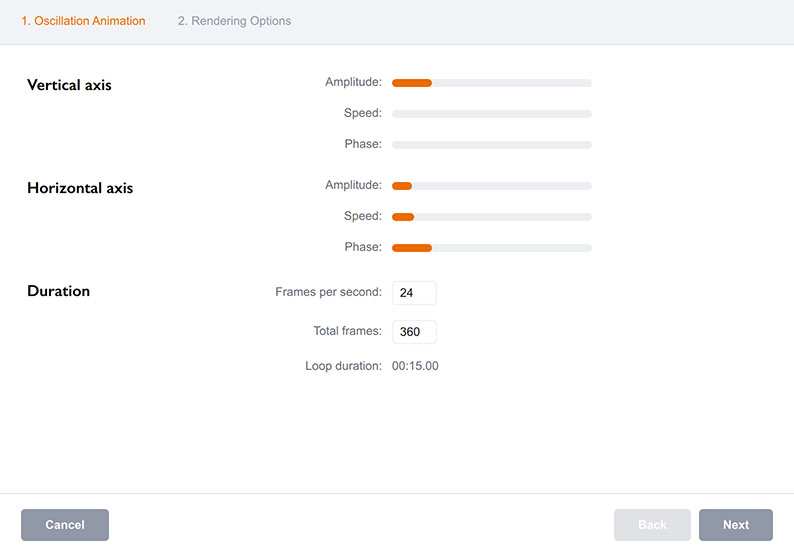Click the Horizontal axis section heading
This screenshot has width=794, height=552.
80,188
